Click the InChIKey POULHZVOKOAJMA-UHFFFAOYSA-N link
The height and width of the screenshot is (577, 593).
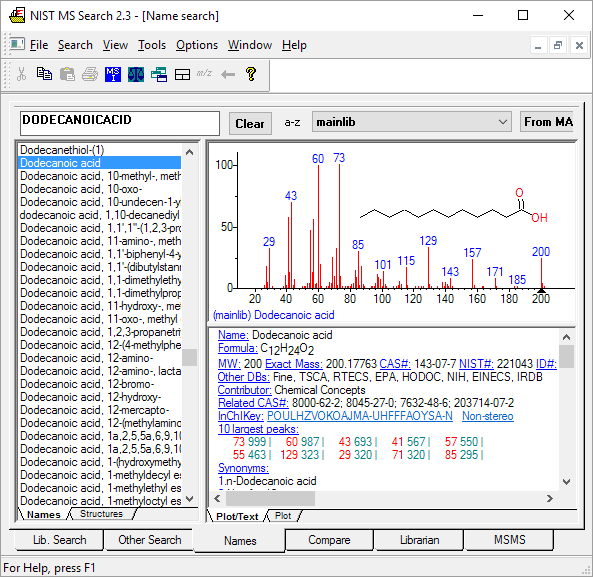pos(360,416)
